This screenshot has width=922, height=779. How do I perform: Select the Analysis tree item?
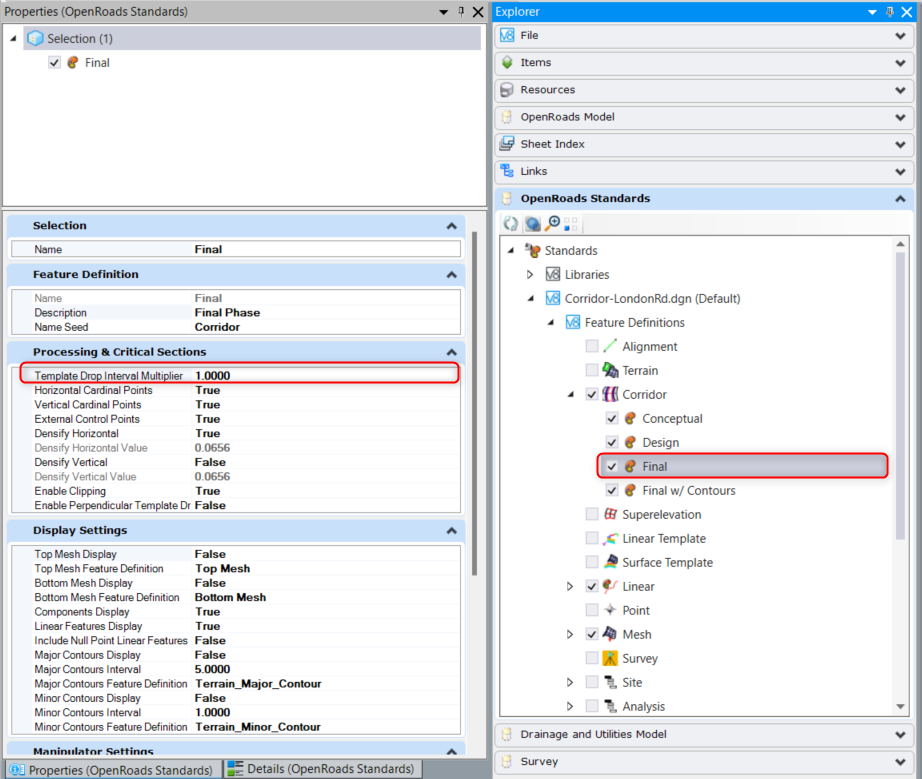click(643, 706)
